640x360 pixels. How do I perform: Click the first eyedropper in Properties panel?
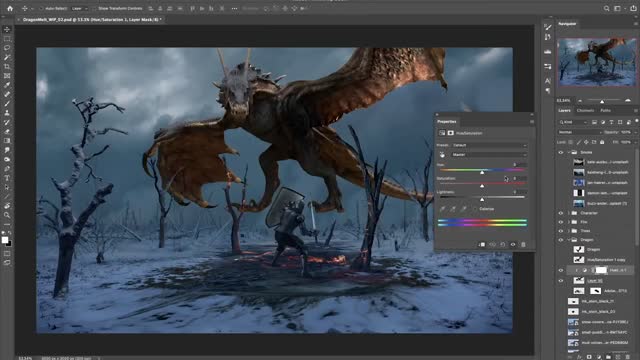point(442,209)
